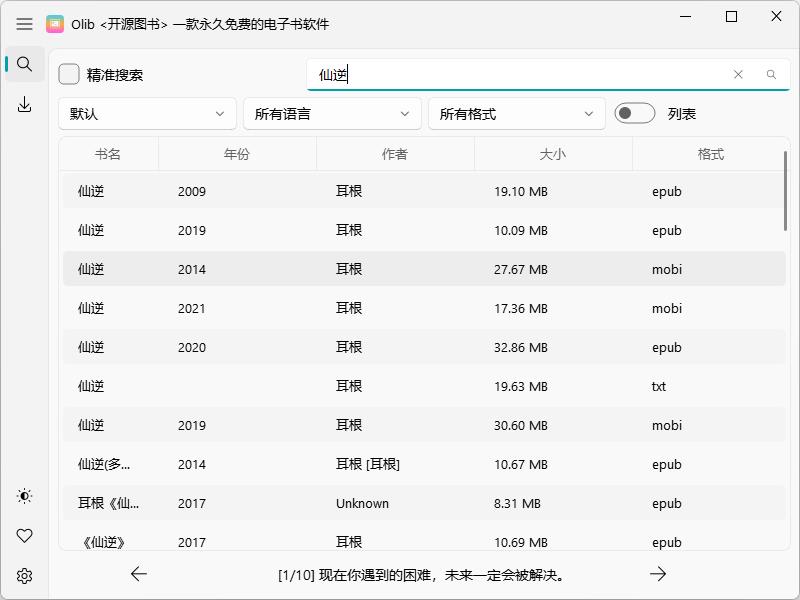This screenshot has width=800, height=600.
Task: Toggle the 列表 list view switch
Action: click(x=635, y=114)
